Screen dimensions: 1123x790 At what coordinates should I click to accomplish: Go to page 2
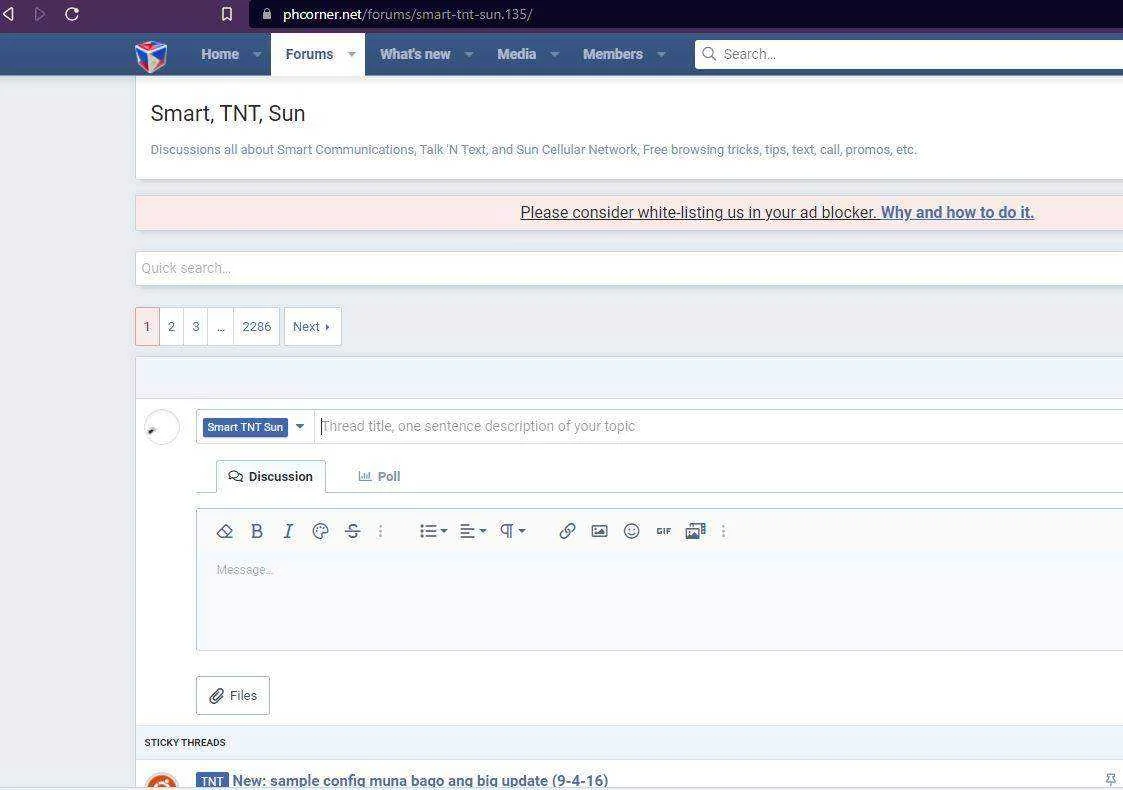[171, 327]
